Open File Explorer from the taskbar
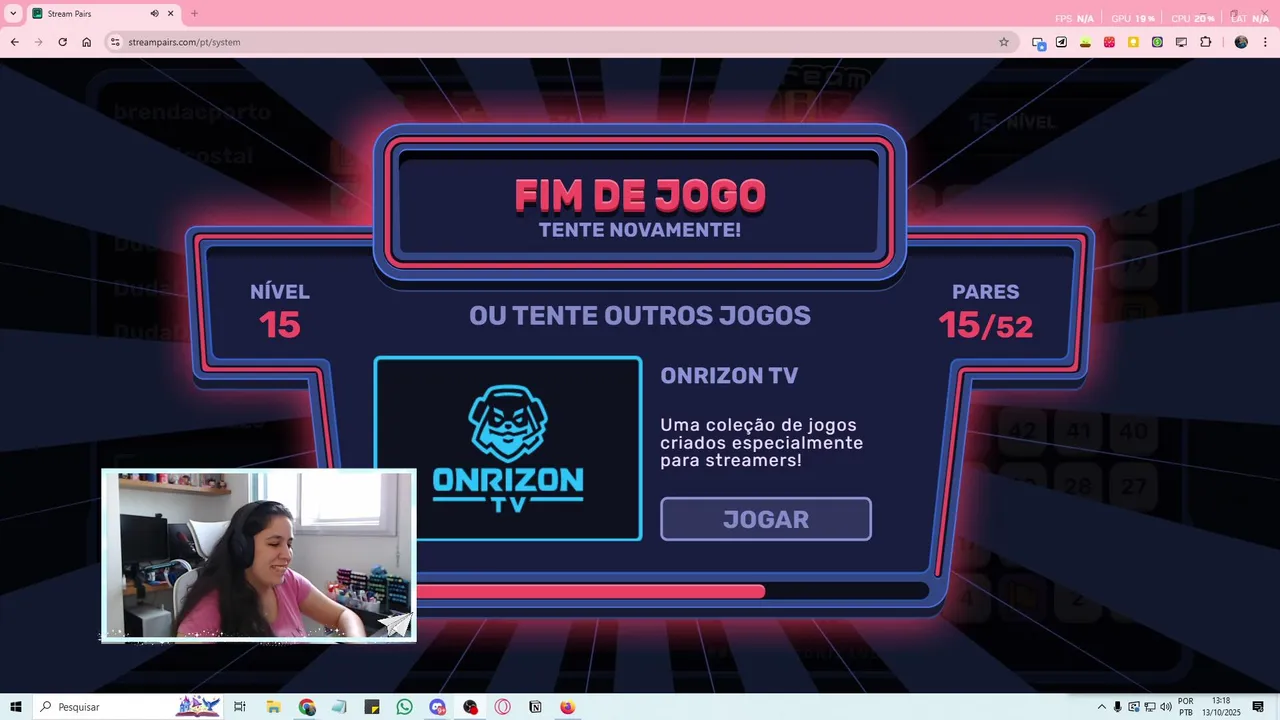1280x720 pixels. pyautogui.click(x=273, y=707)
